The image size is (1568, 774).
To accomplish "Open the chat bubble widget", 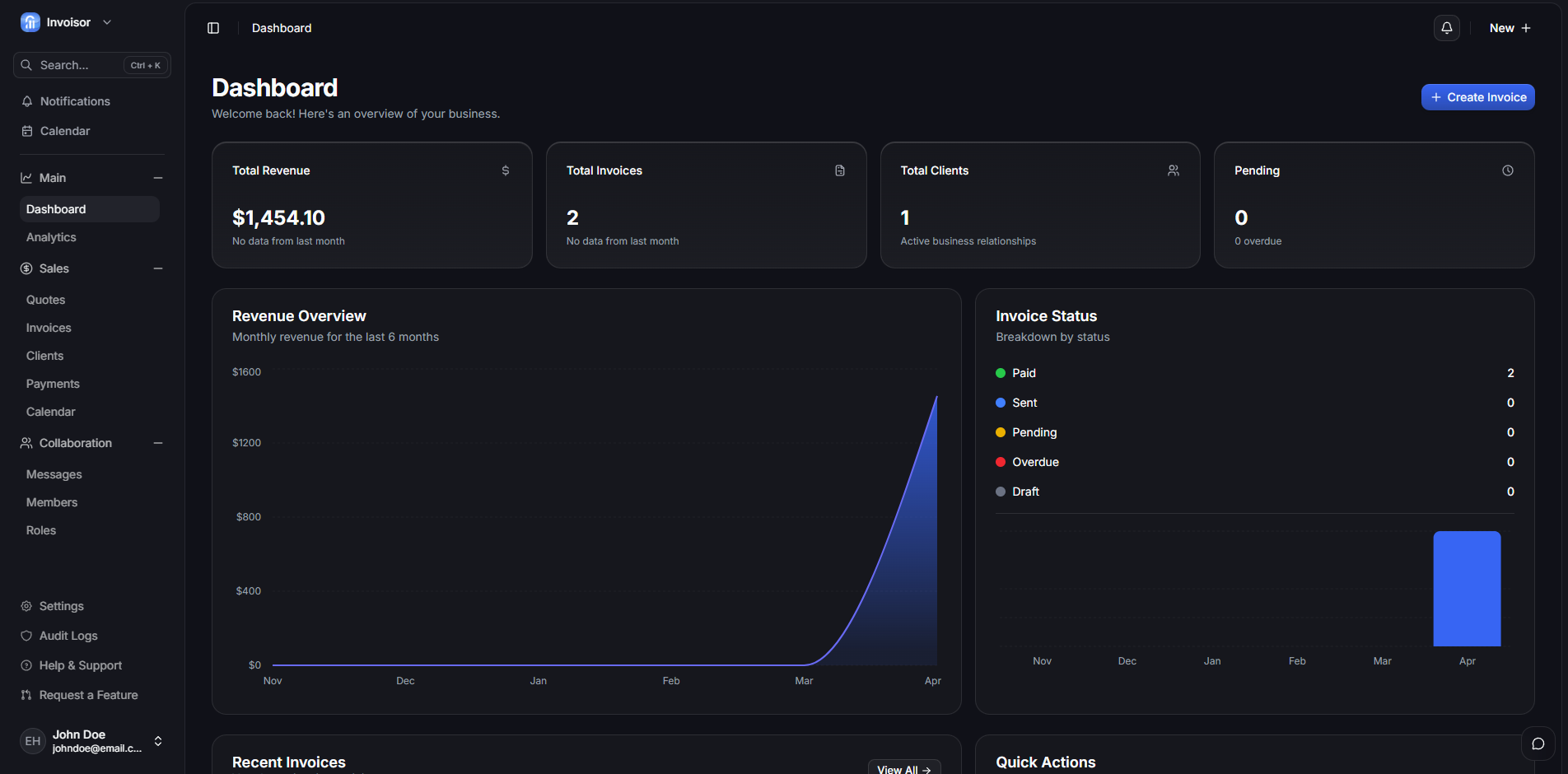I will coord(1538,744).
